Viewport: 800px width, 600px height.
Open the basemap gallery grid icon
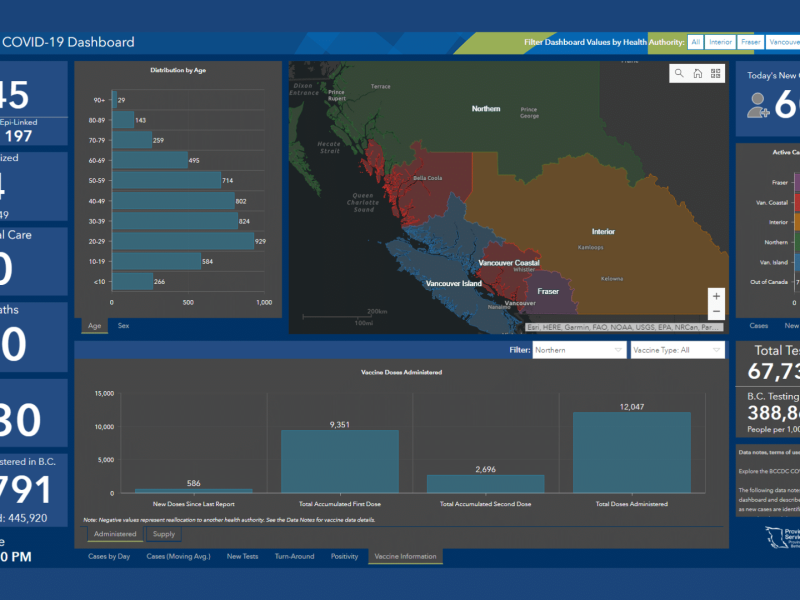pos(716,73)
